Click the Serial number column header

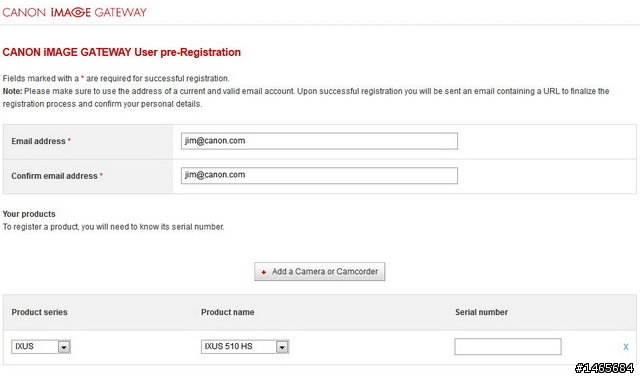click(x=482, y=312)
